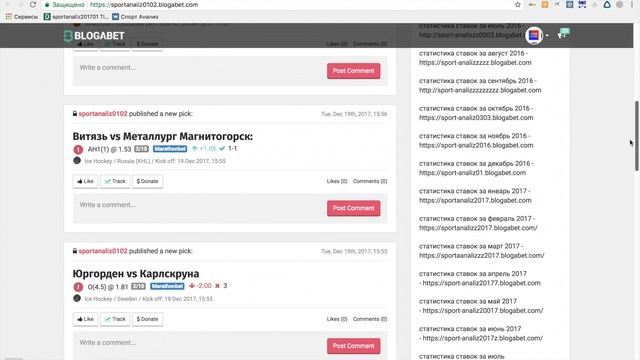Click lock icon beside sportanaliz0102 on Юргорден pick
640x360 pixels.
[x=75, y=251]
